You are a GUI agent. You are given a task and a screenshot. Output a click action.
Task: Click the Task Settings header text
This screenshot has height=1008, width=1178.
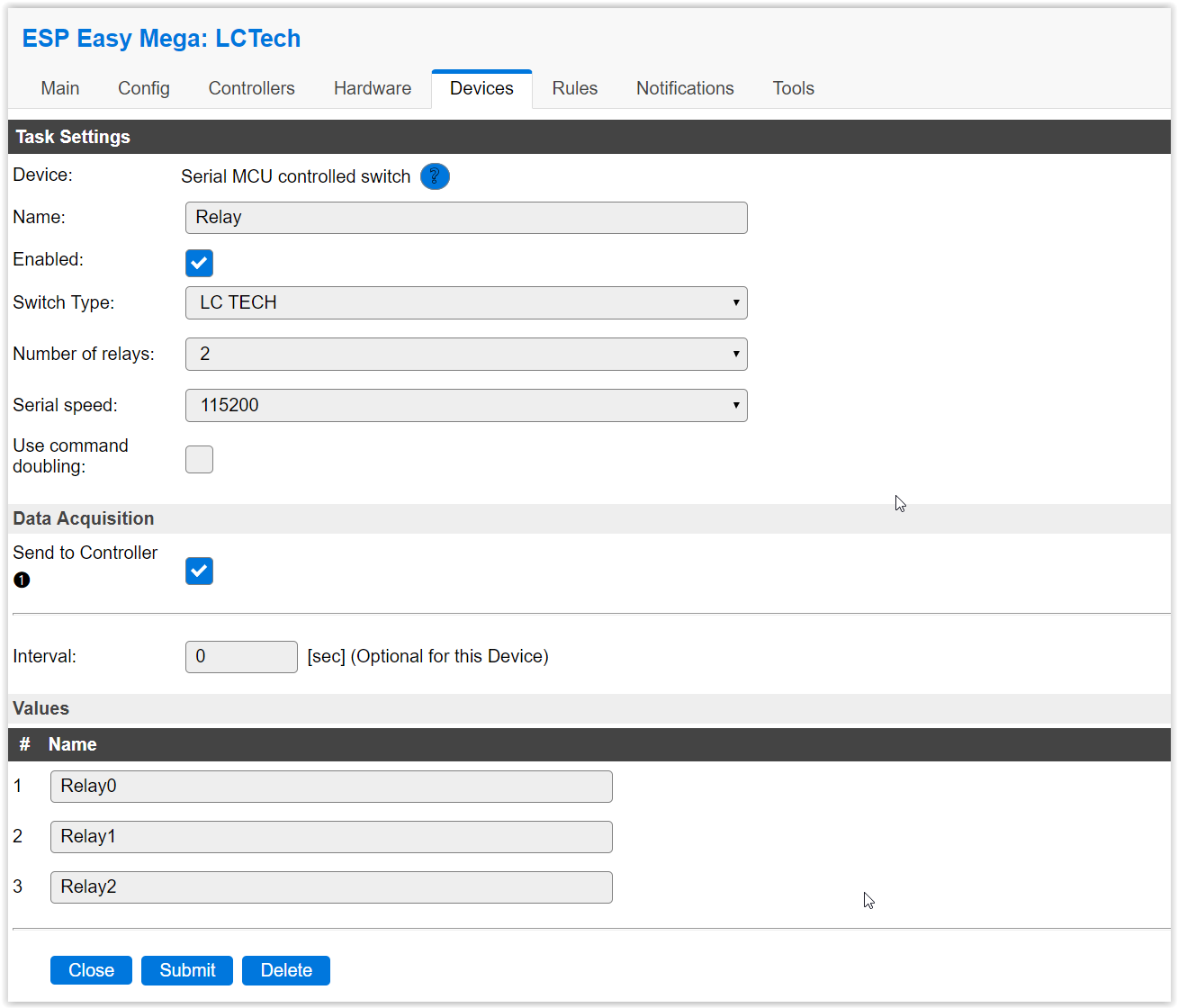click(73, 137)
